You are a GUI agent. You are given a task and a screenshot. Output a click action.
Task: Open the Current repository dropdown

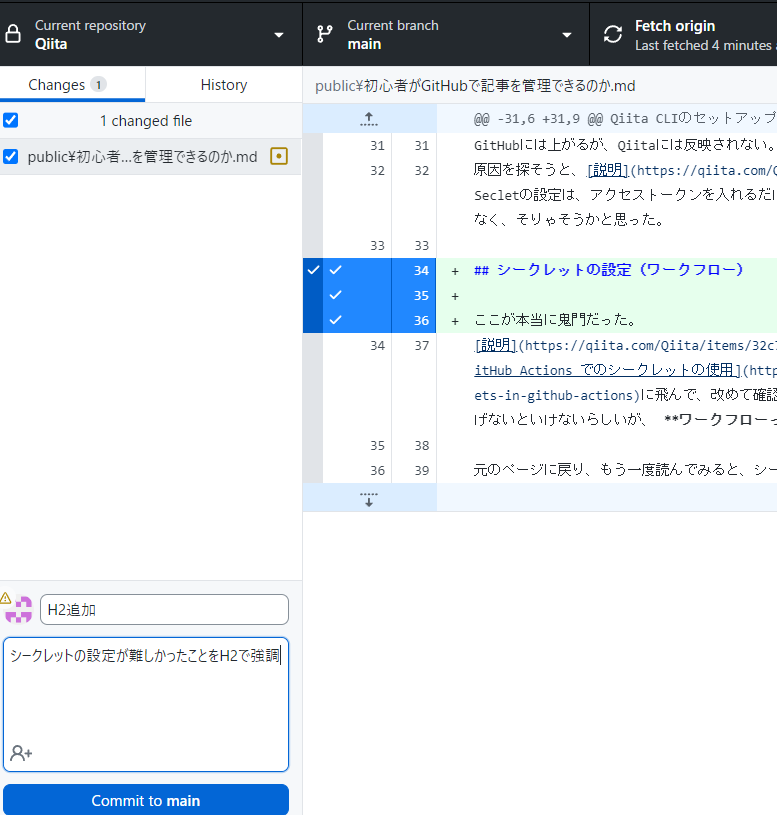[151, 34]
